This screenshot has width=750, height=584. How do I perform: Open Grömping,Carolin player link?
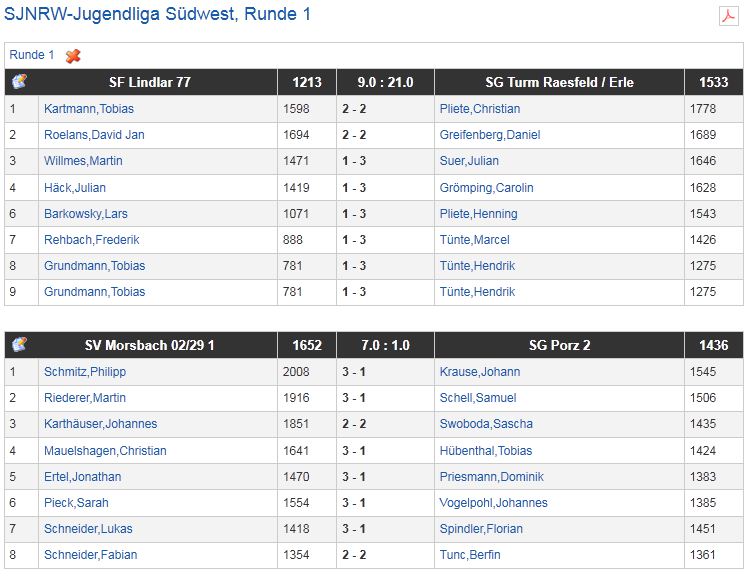[486, 187]
